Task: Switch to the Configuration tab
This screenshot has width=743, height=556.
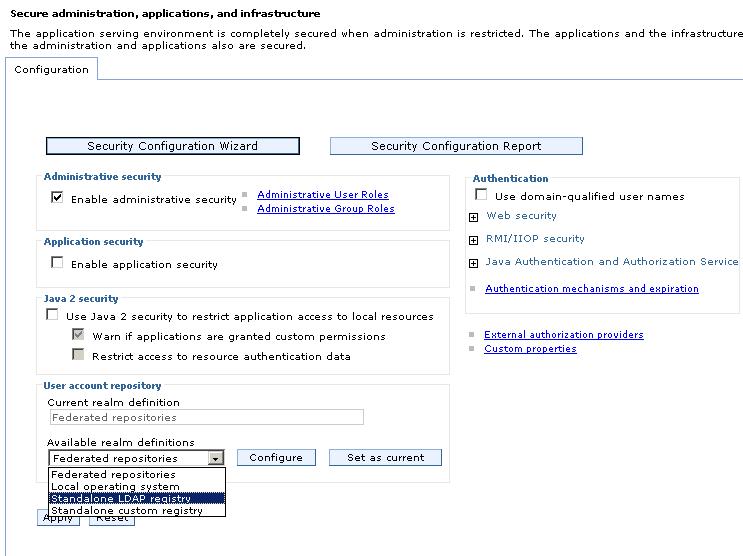Action: (51, 70)
